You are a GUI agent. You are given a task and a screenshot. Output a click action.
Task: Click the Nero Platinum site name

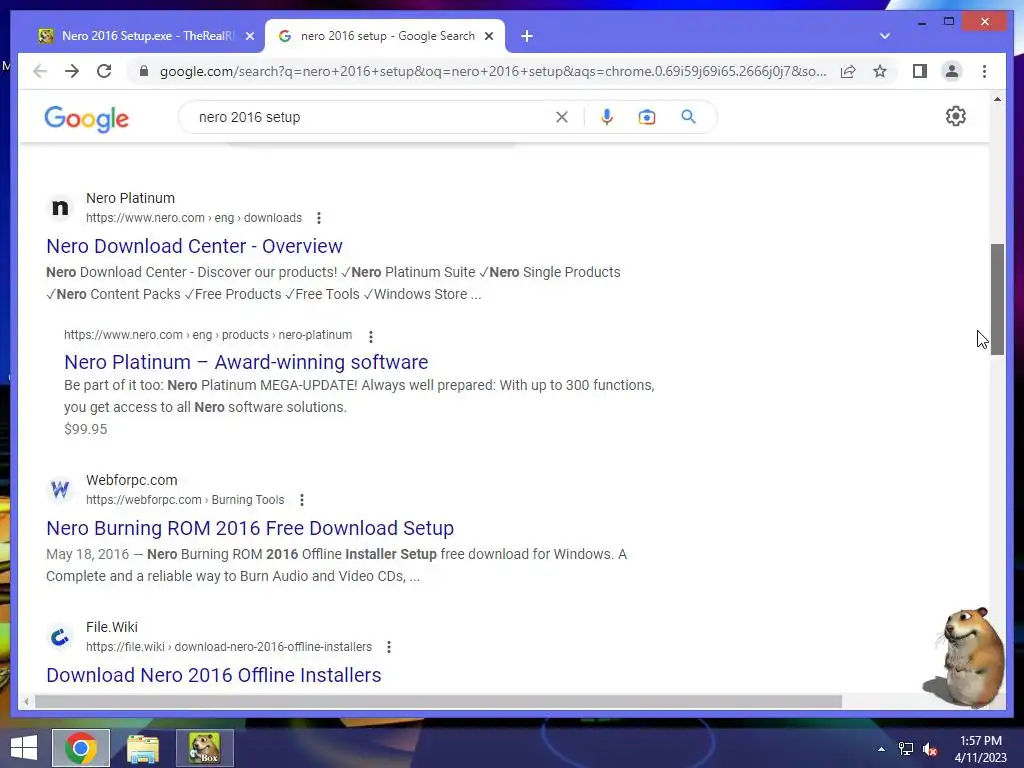tap(130, 198)
